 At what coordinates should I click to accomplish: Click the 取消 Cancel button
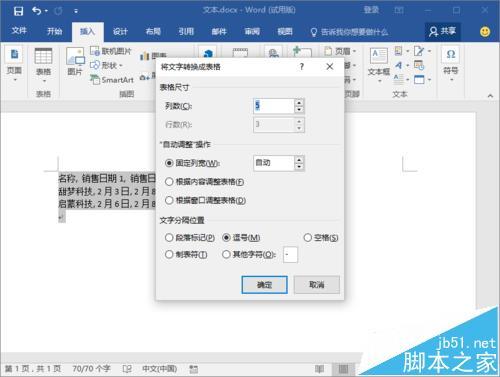click(x=317, y=285)
